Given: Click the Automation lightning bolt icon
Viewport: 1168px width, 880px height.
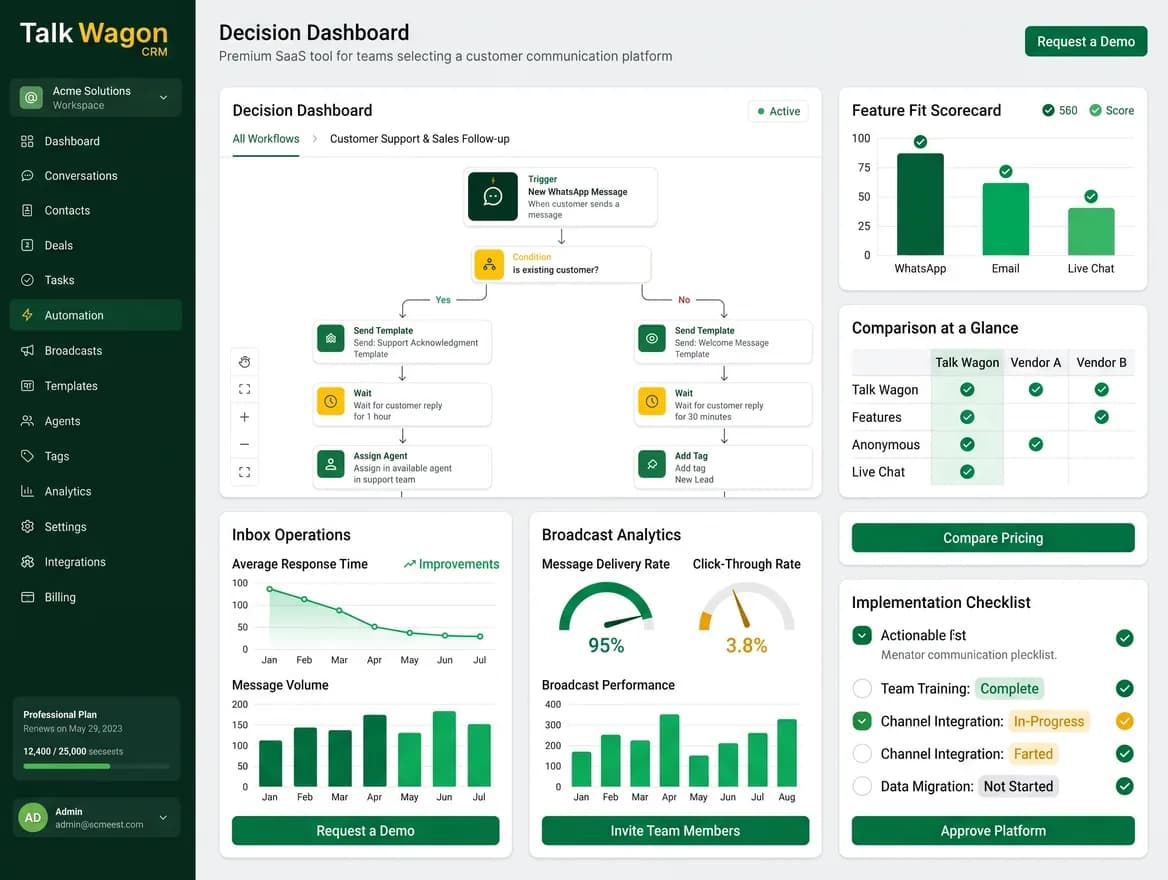Looking at the screenshot, I should 28,314.
